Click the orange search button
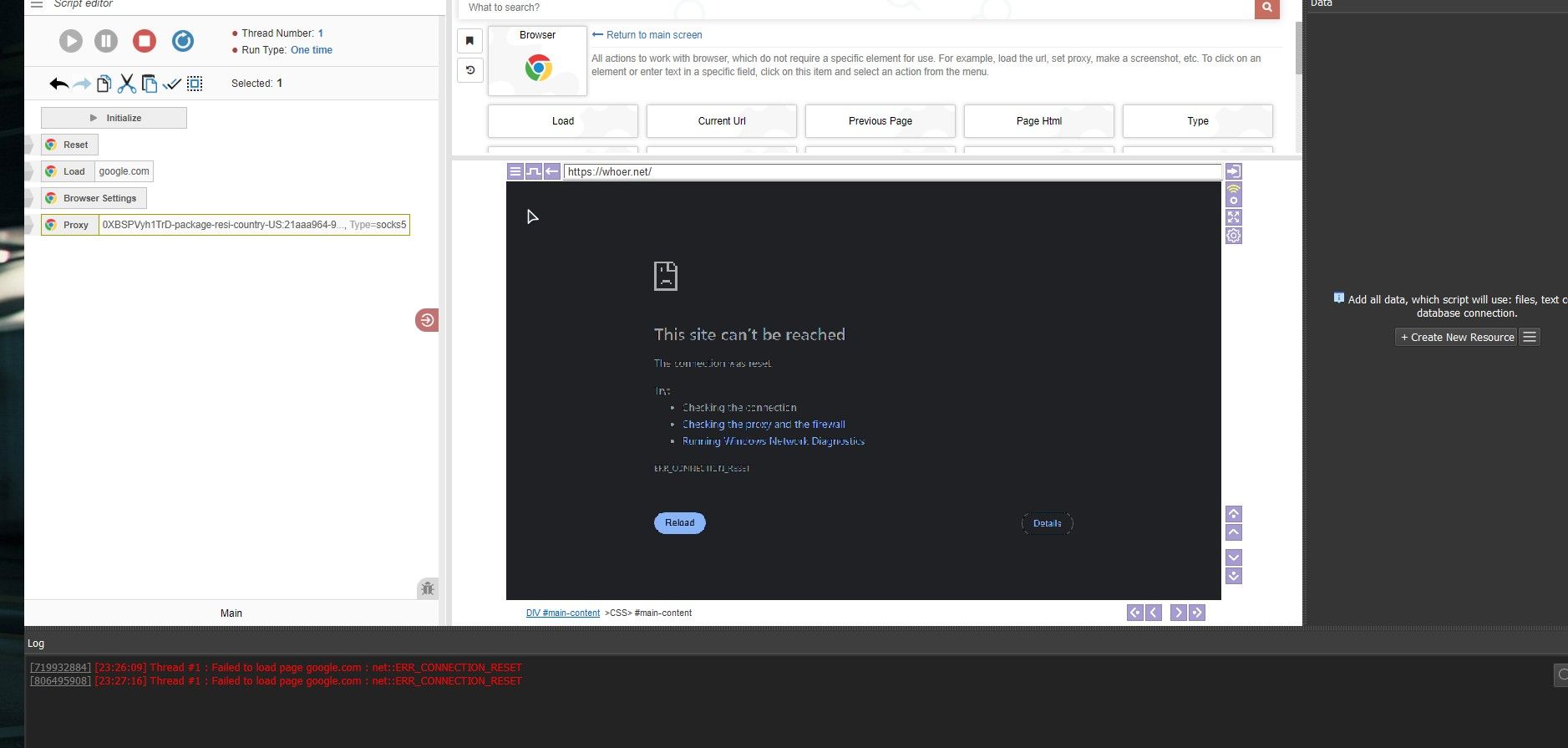The height and width of the screenshot is (748, 1568). click(1267, 8)
